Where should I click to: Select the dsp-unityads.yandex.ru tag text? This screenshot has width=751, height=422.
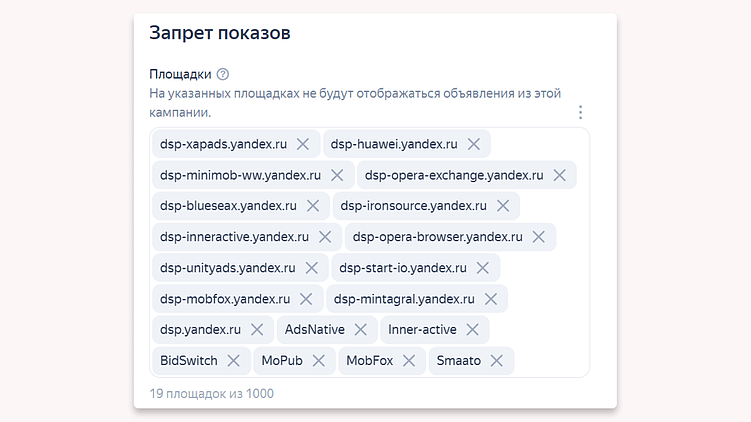coord(228,268)
